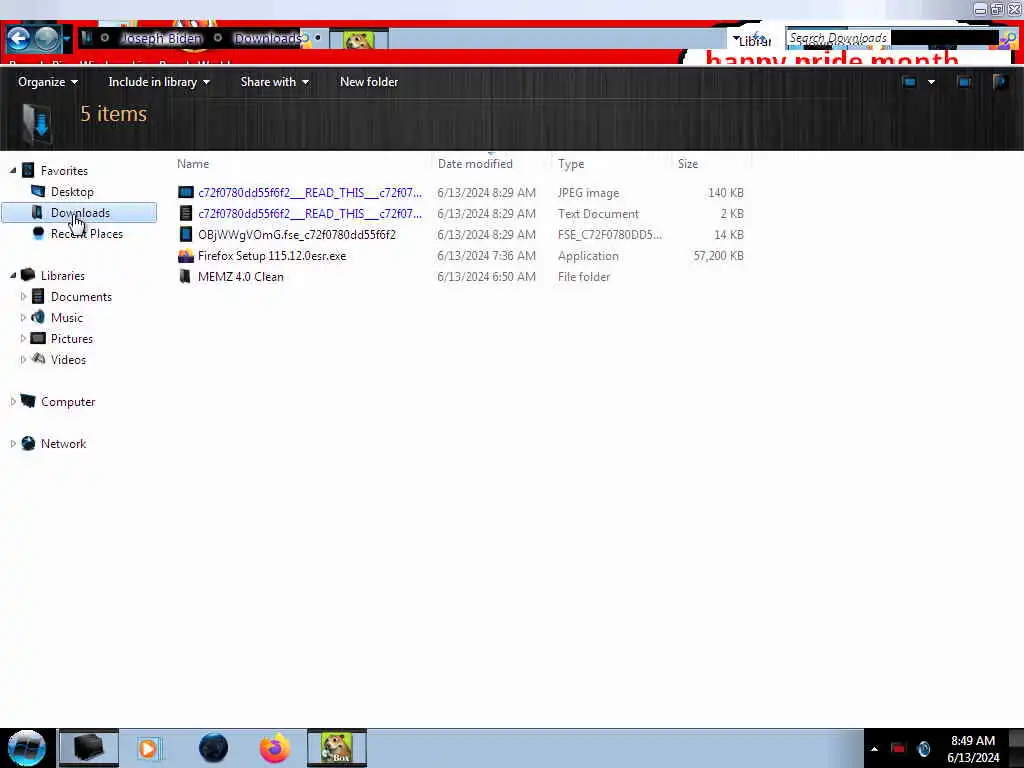This screenshot has height=768, width=1024.
Task: Select the Music library
Action: coord(67,317)
